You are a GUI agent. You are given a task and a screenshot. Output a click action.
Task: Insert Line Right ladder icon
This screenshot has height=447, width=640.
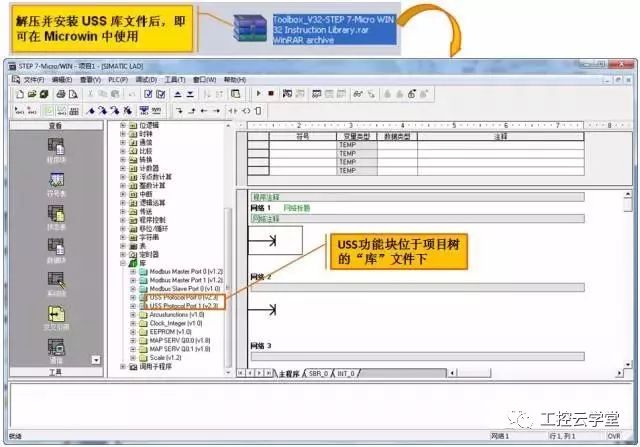(x=216, y=111)
